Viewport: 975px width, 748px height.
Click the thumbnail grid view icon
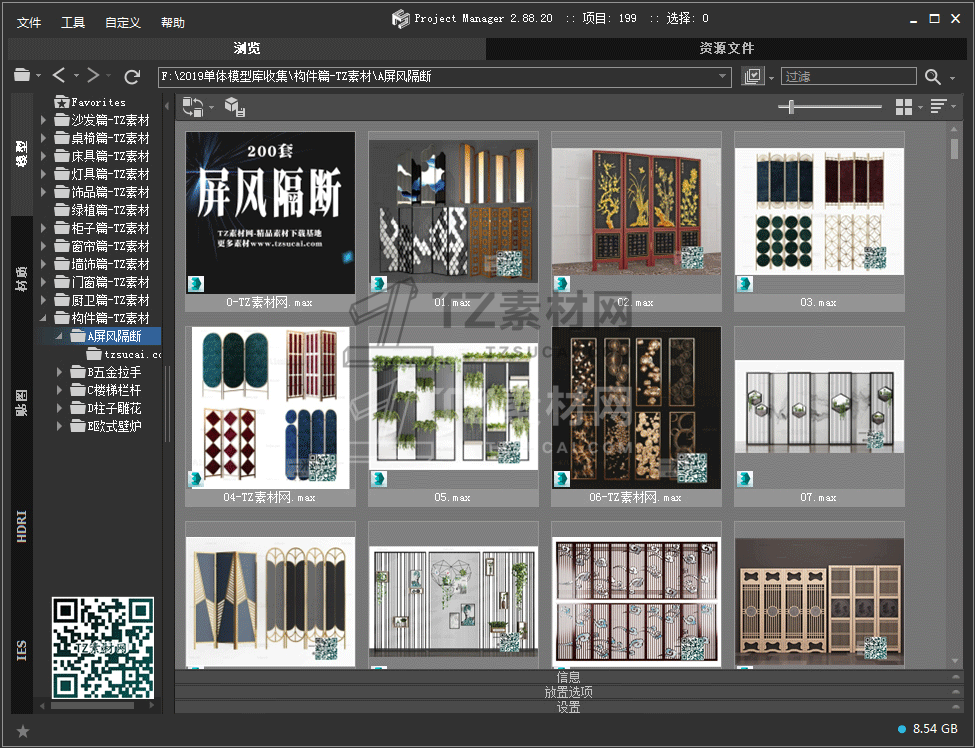pyautogui.click(x=904, y=107)
